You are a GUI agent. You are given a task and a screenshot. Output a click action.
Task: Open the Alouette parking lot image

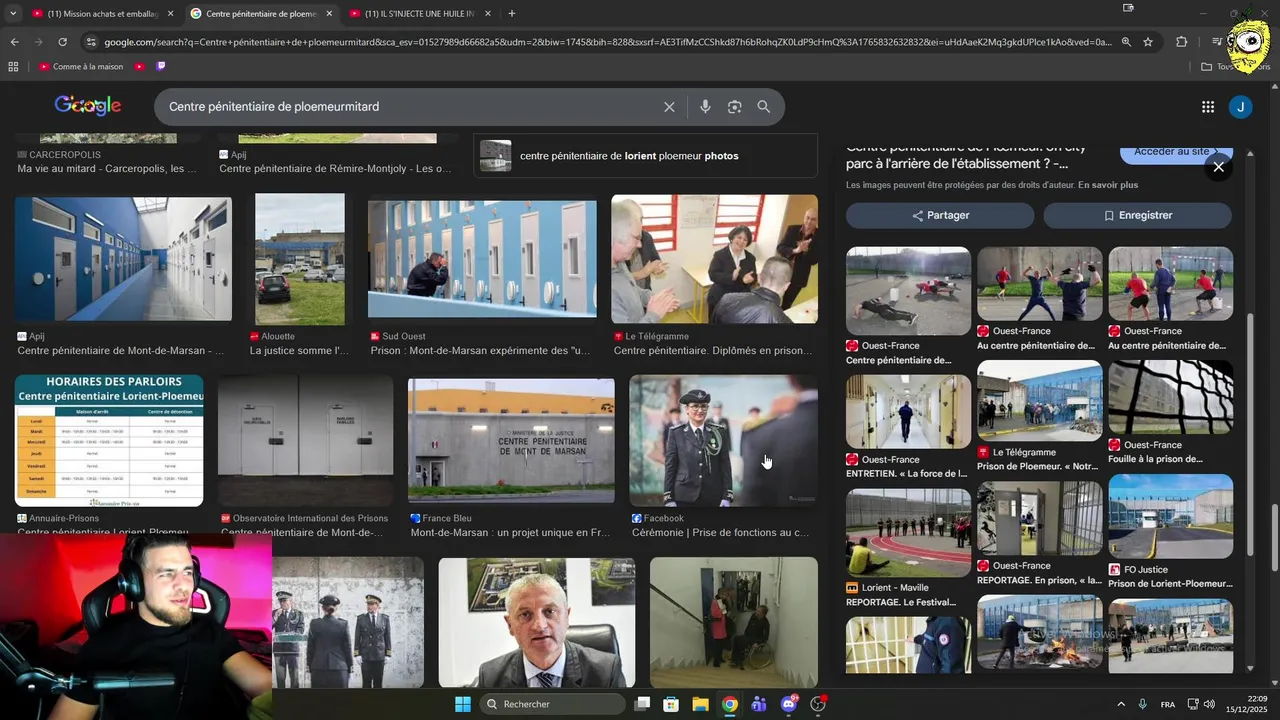point(300,260)
